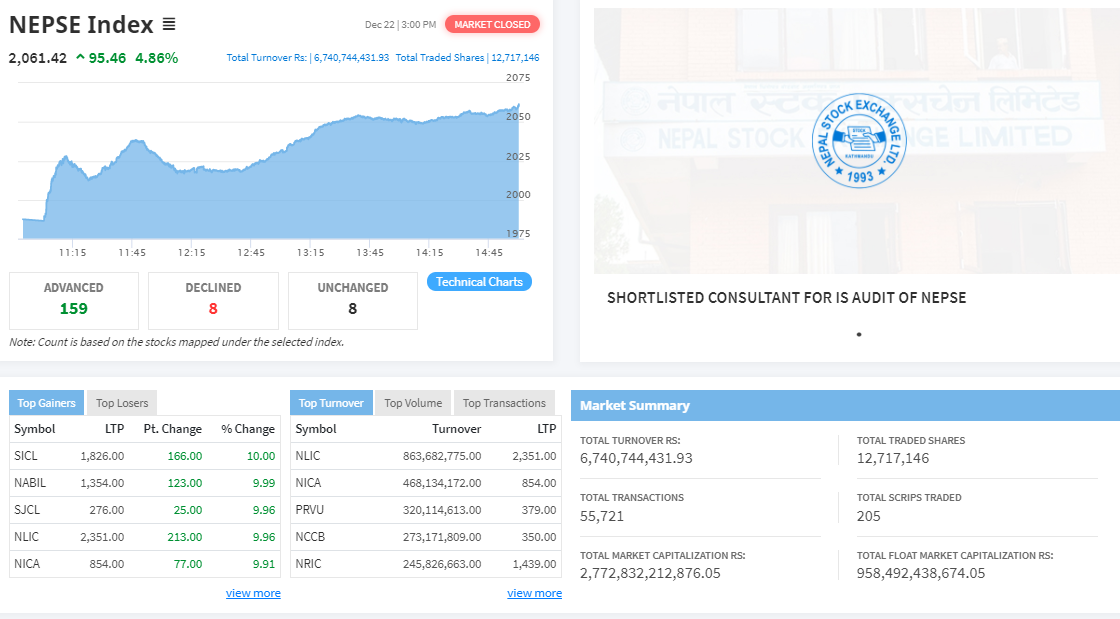Select NLIC in the Top Turnover table
Screen dimensions: 1120x619
[308, 456]
